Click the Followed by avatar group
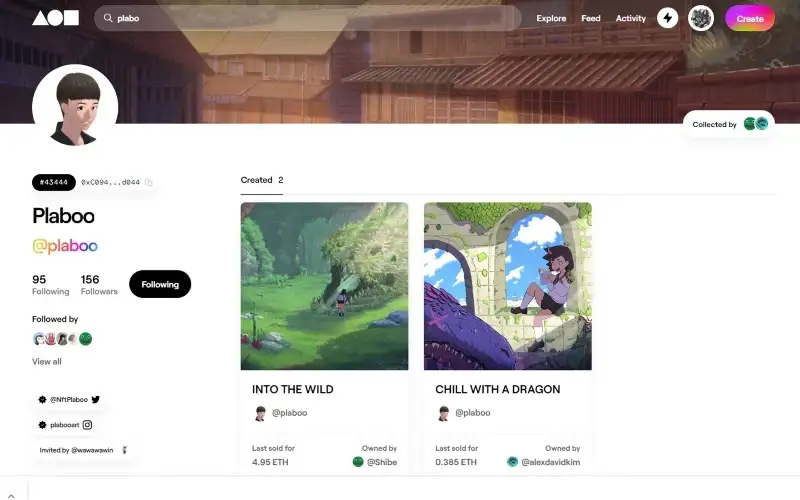 click(62, 339)
